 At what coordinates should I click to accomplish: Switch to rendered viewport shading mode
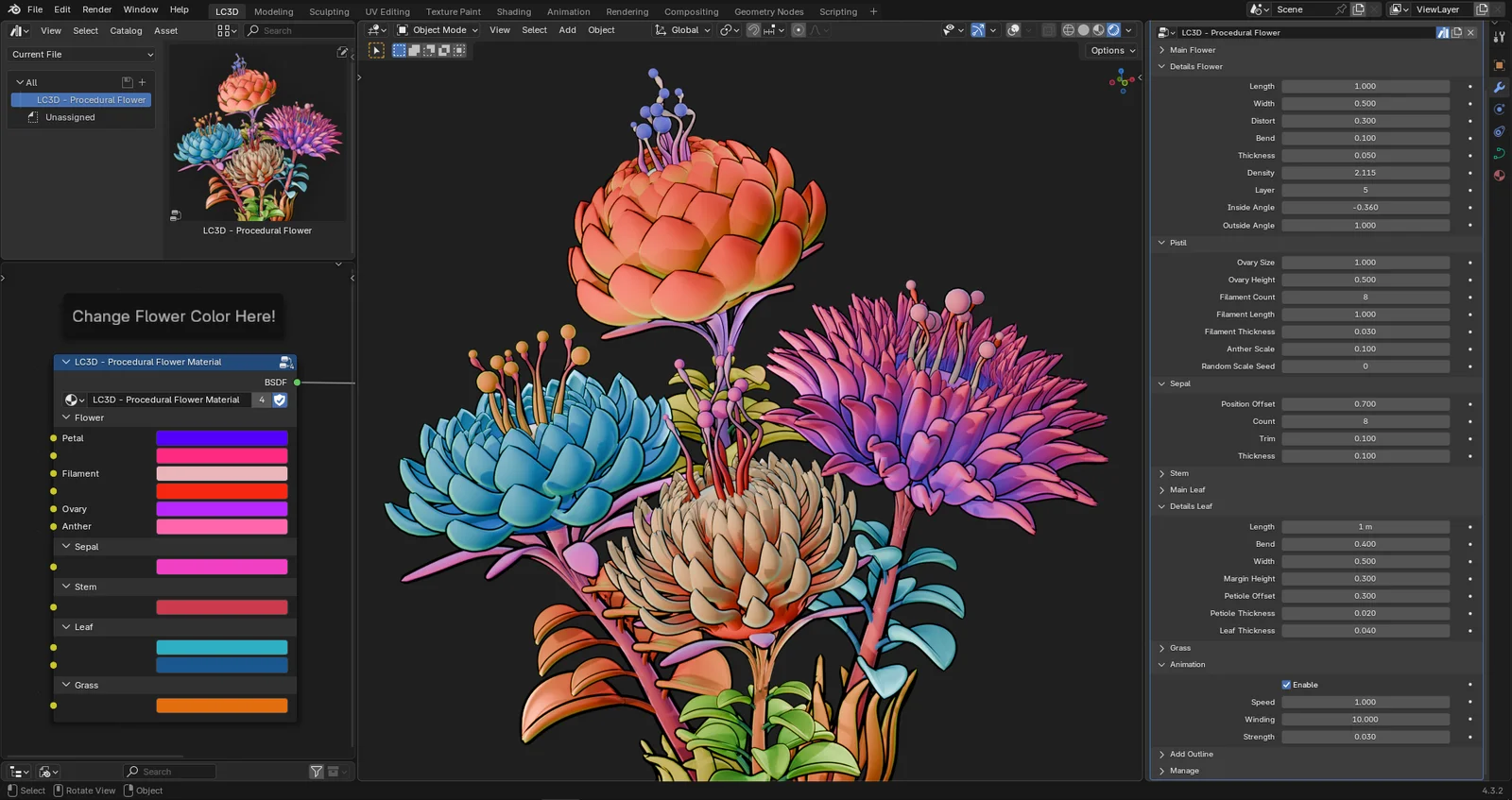click(x=1113, y=30)
